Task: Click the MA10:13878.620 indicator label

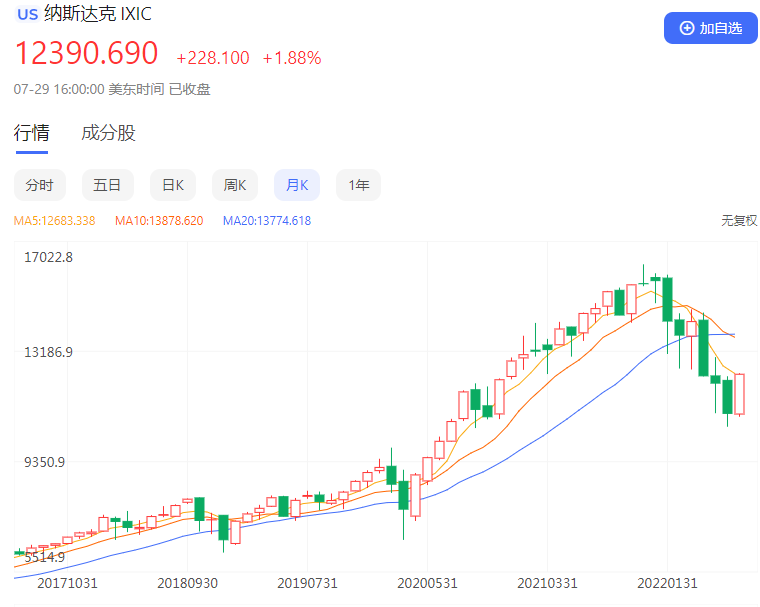Action: coord(159,221)
